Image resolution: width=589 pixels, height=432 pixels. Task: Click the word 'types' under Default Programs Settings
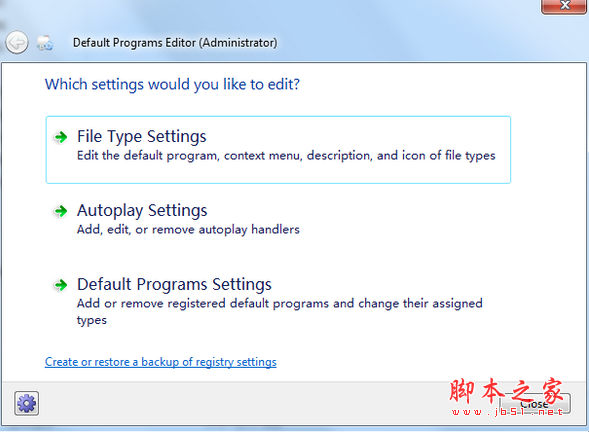point(92,320)
